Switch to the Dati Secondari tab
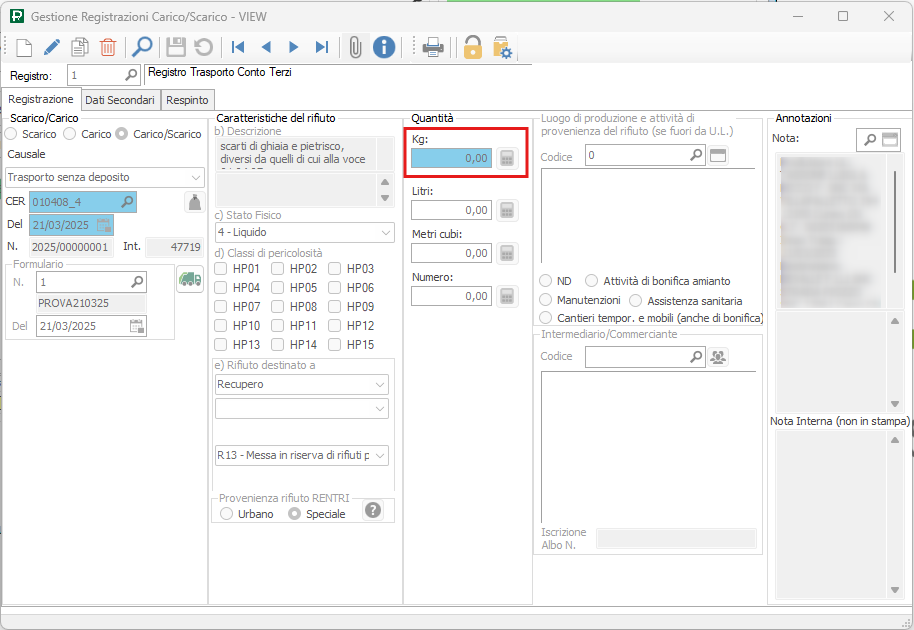914x630 pixels. pos(119,100)
